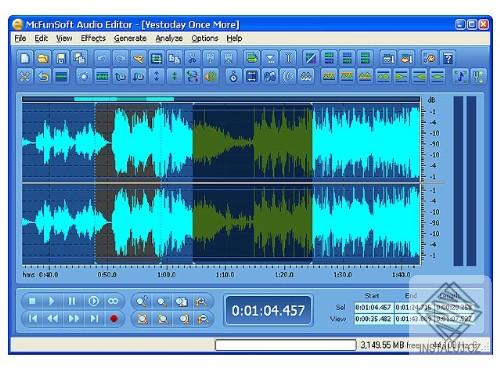This screenshot has width=500, height=375.
Task: Rewind the audio
Action: (x=53, y=319)
